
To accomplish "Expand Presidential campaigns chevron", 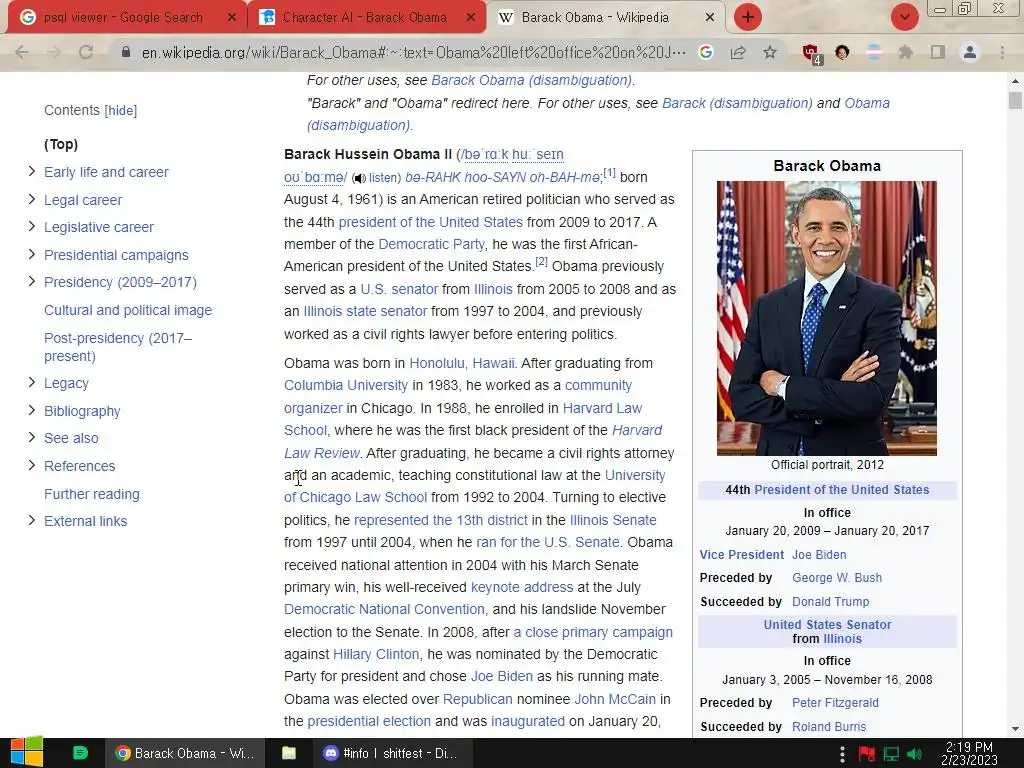I will 31,254.
